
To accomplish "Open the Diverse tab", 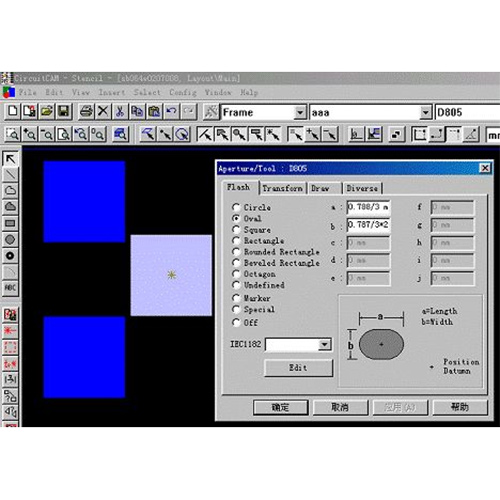I will (x=362, y=188).
